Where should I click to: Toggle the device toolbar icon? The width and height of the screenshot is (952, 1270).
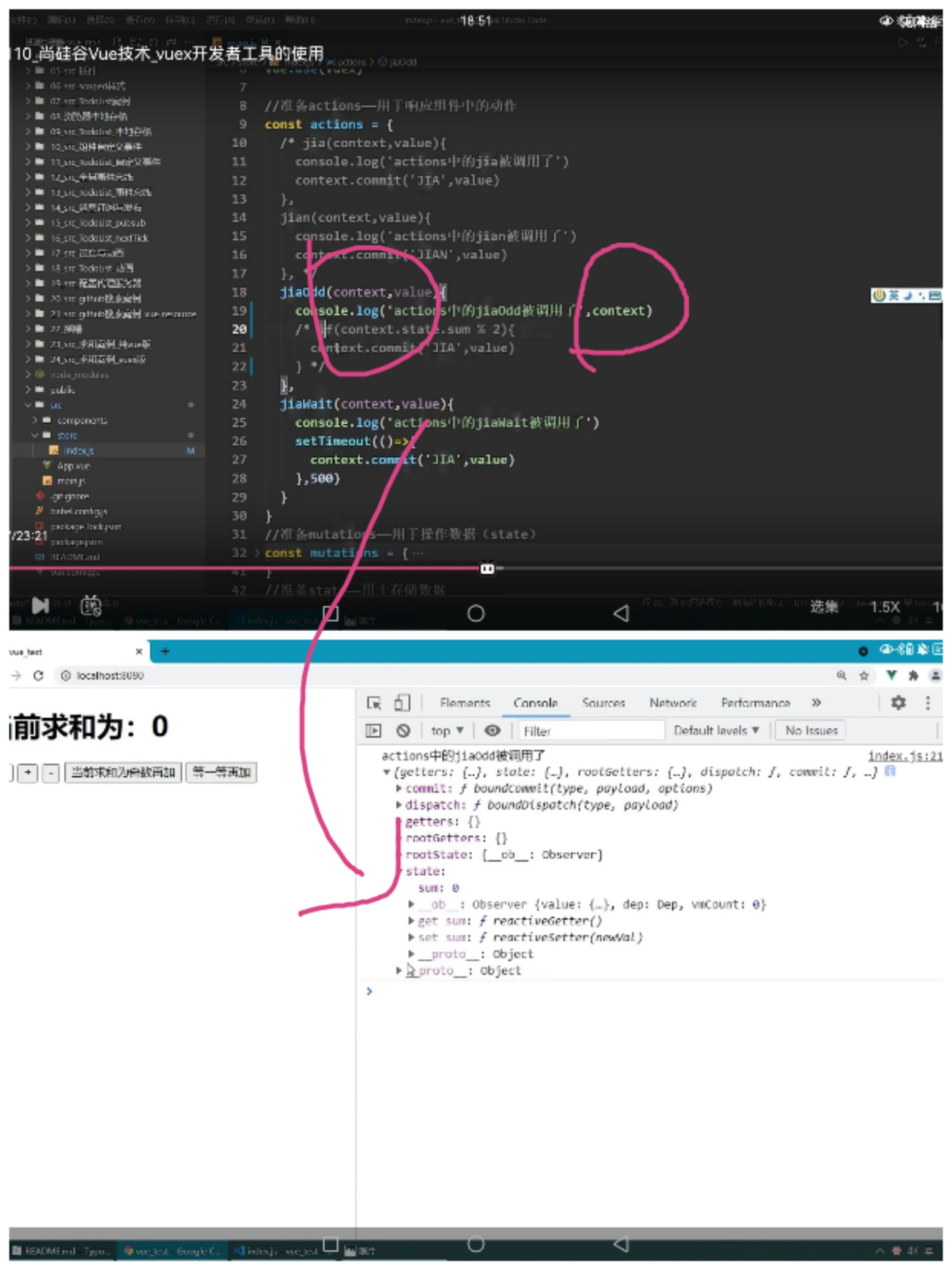tap(402, 703)
